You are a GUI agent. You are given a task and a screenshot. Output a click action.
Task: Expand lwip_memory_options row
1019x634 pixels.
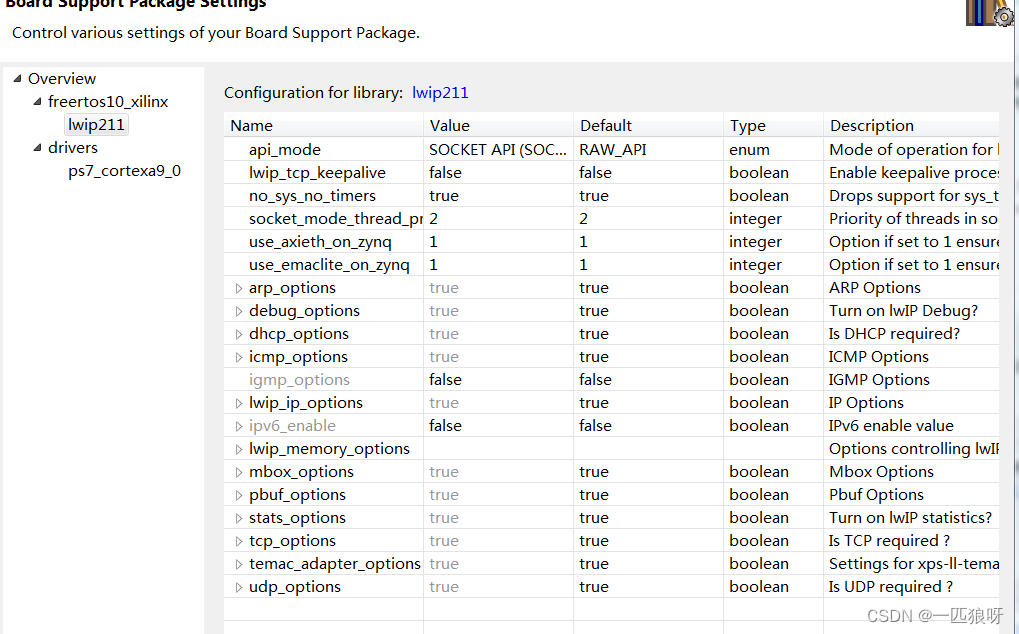click(237, 448)
